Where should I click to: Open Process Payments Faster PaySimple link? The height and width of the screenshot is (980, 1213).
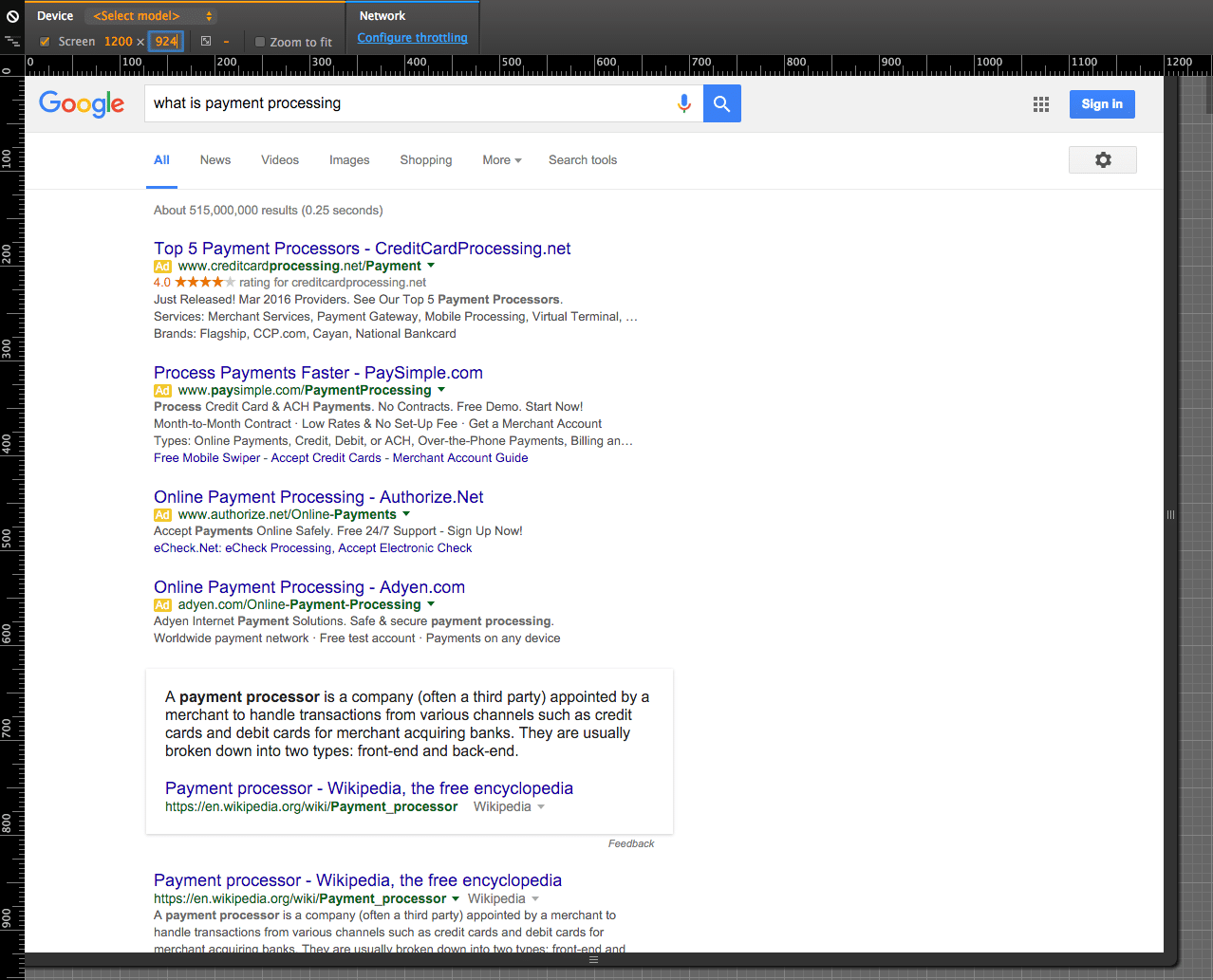coord(318,373)
